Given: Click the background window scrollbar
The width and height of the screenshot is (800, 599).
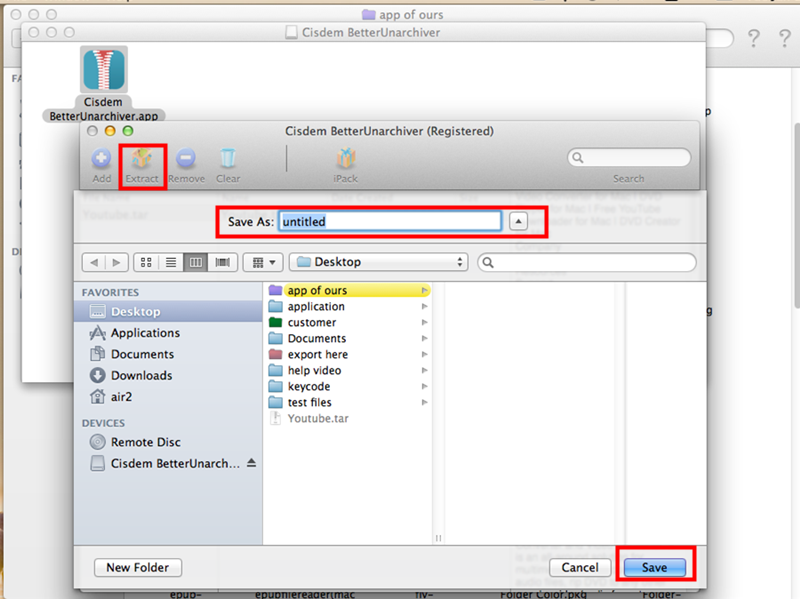Looking at the screenshot, I should (x=796, y=214).
